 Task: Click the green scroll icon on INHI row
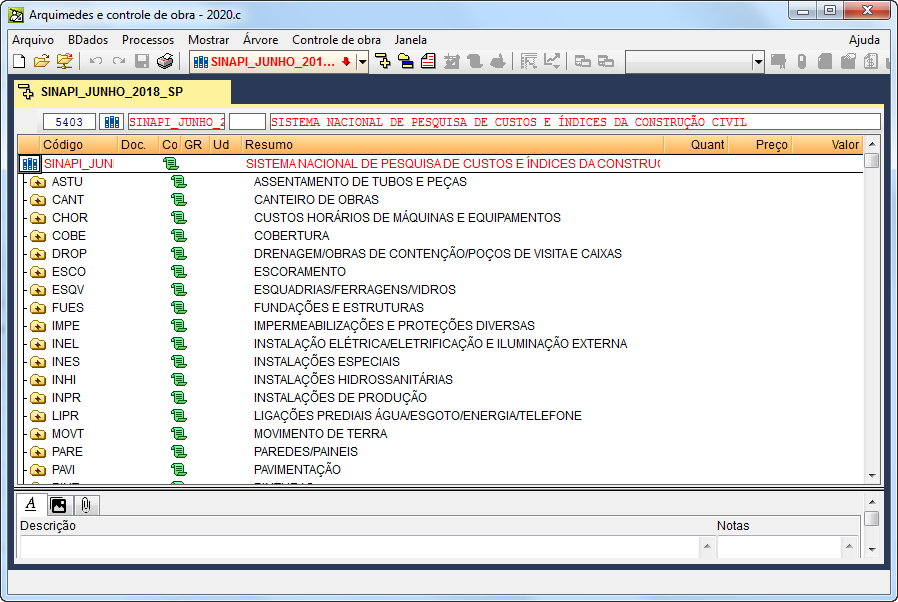[x=179, y=380]
